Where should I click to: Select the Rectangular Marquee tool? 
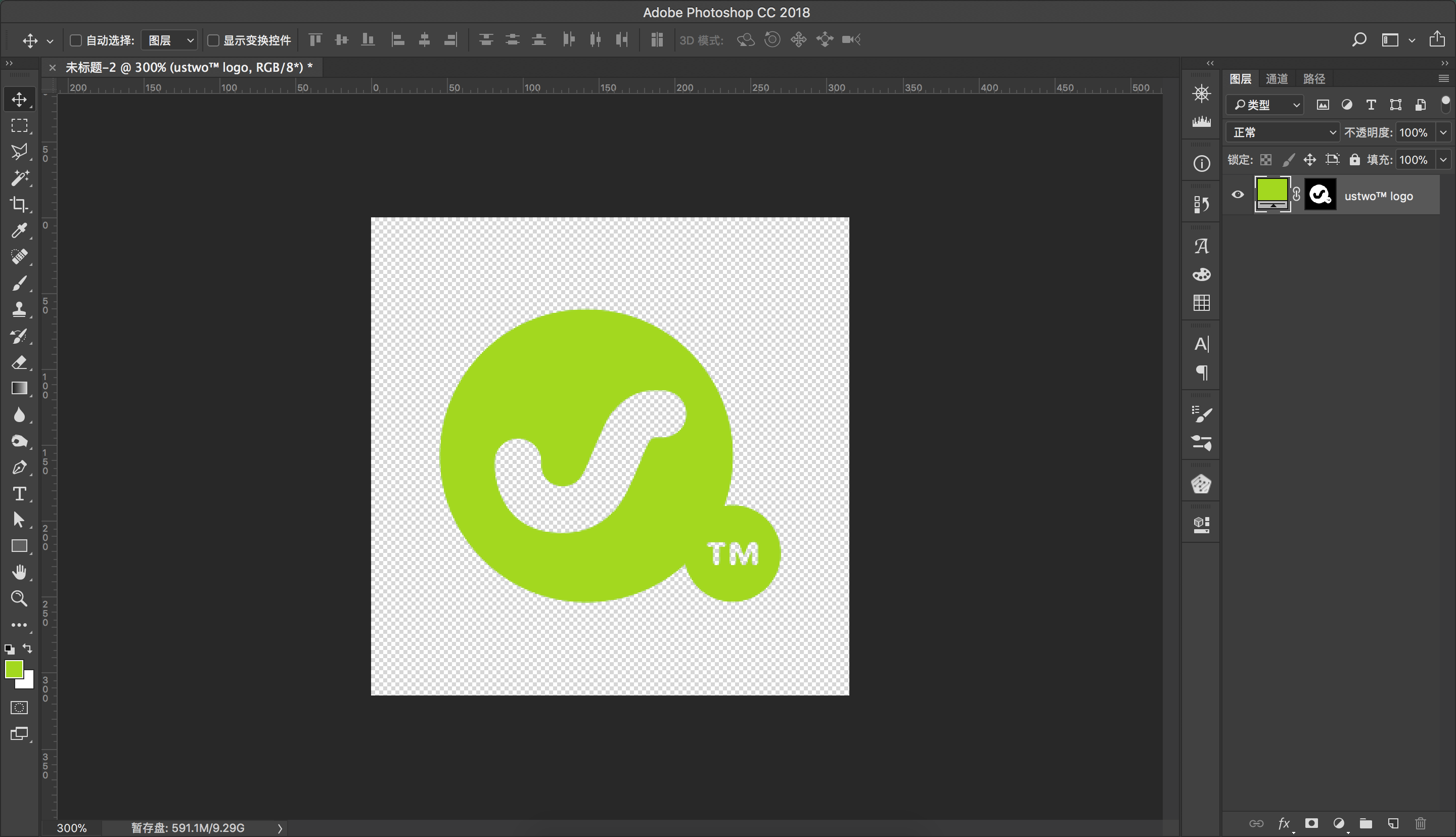point(19,125)
